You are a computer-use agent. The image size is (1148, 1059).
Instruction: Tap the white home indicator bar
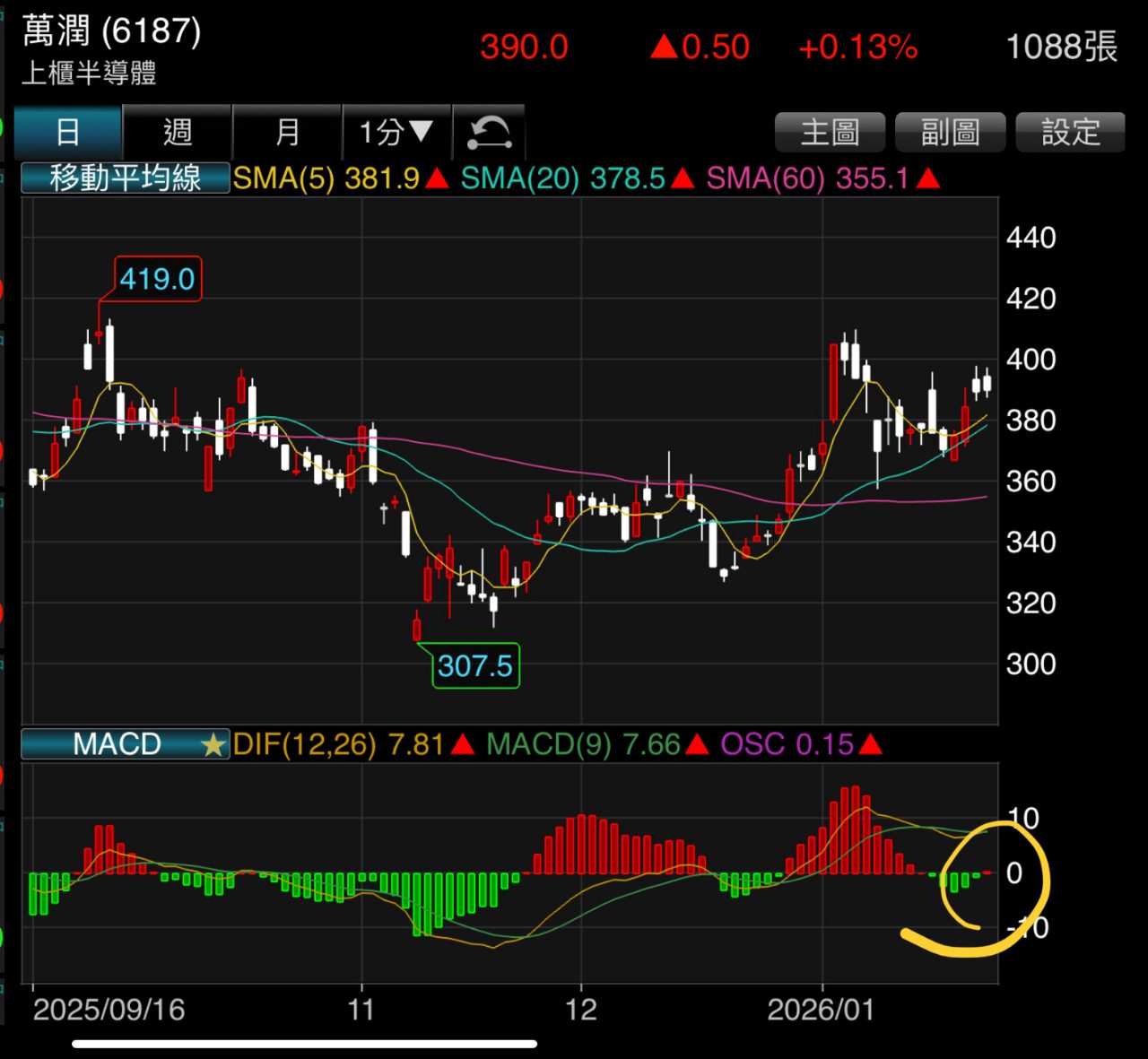pos(305,1044)
